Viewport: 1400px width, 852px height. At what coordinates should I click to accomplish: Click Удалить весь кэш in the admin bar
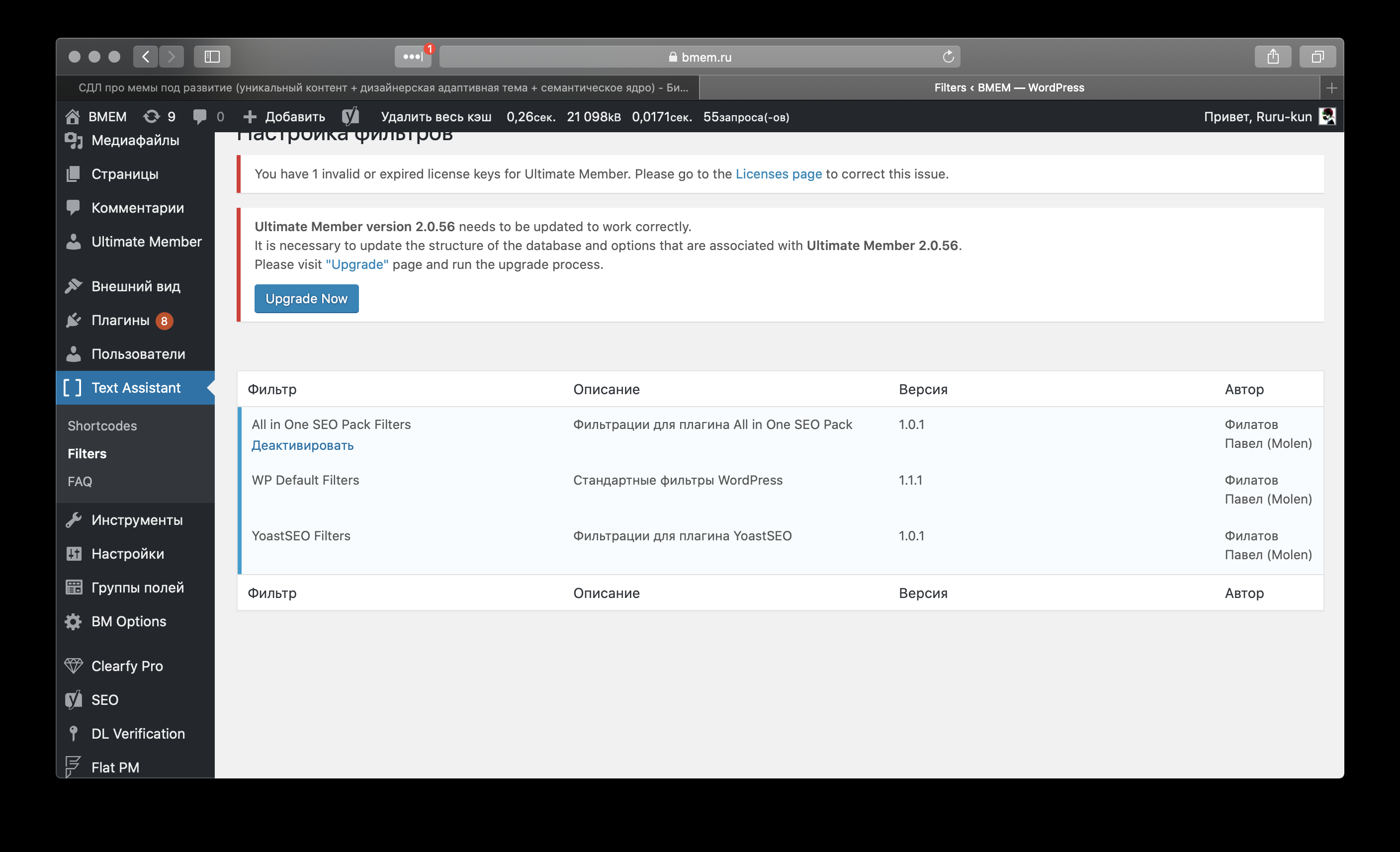click(x=436, y=117)
